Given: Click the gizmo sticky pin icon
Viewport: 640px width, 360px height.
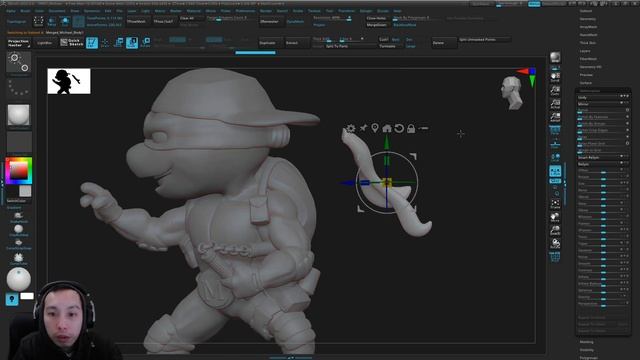Looking at the screenshot, I should pyautogui.click(x=363, y=128).
